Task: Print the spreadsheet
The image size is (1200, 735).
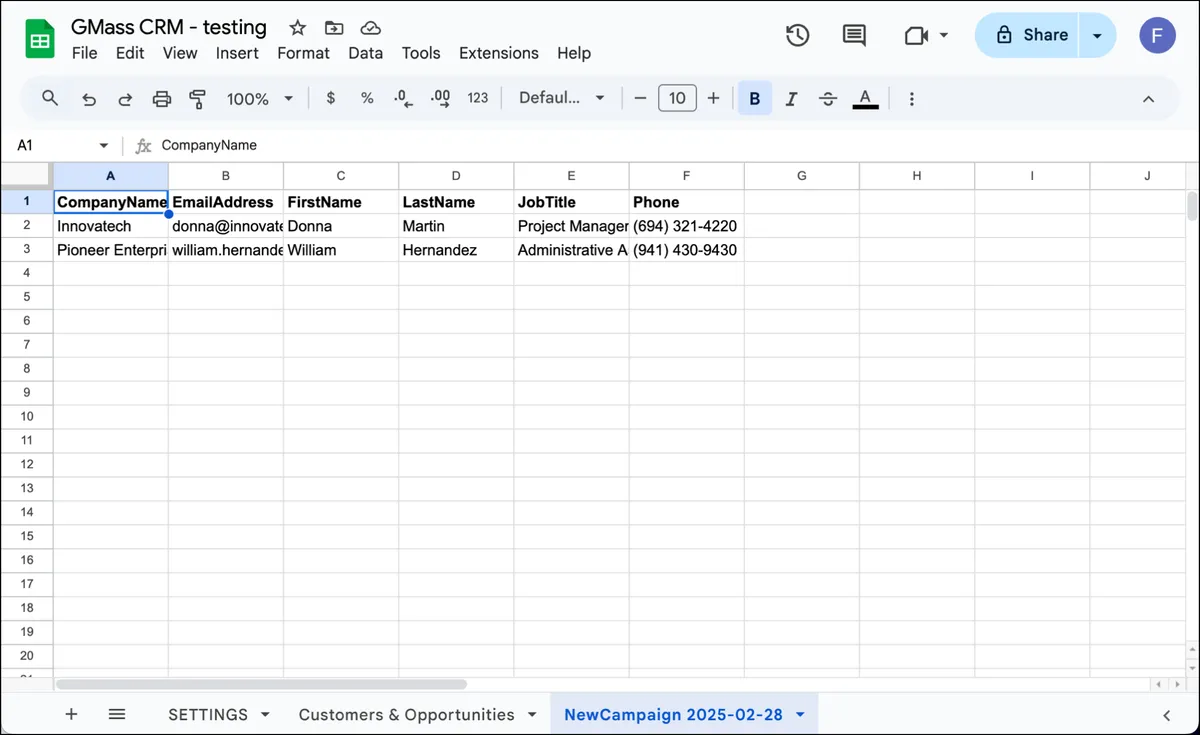Action: tap(161, 98)
